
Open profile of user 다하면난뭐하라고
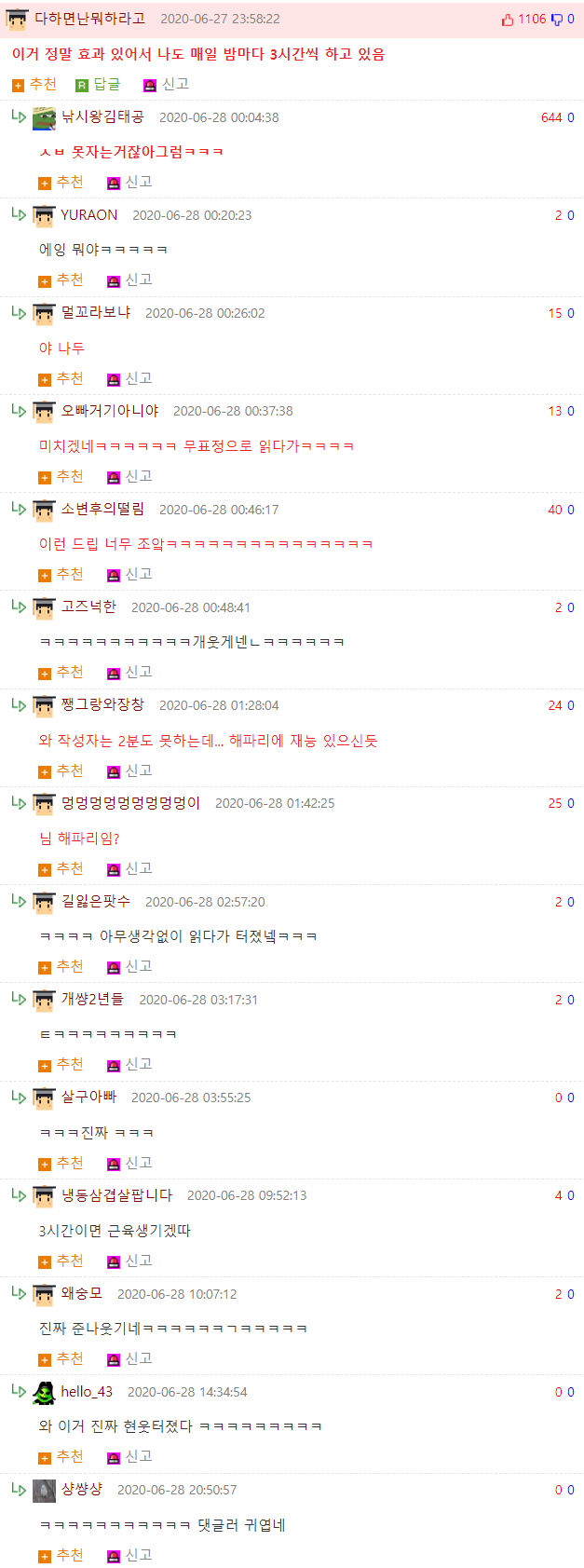(x=89, y=19)
